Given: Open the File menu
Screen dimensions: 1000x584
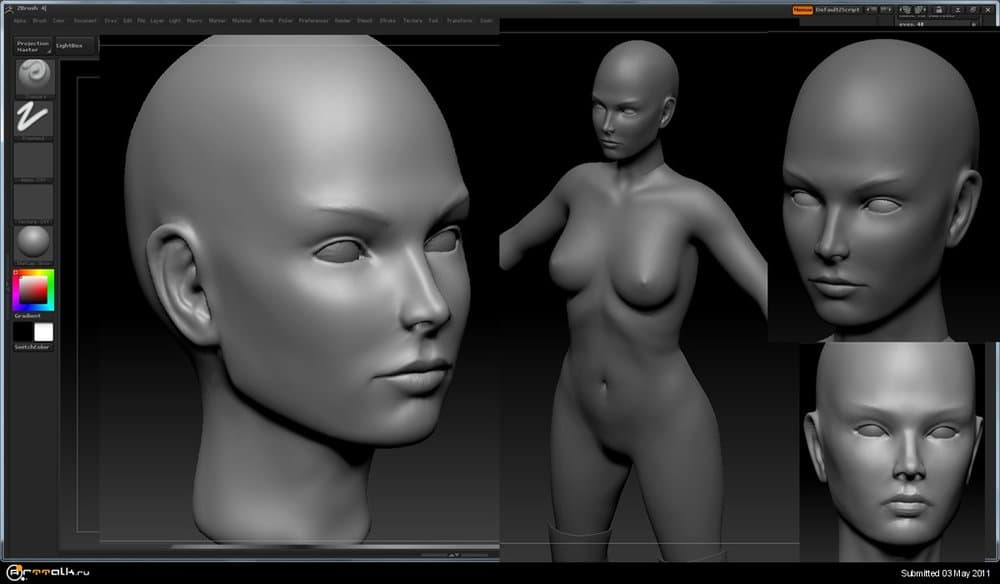Looking at the screenshot, I should tap(142, 21).
